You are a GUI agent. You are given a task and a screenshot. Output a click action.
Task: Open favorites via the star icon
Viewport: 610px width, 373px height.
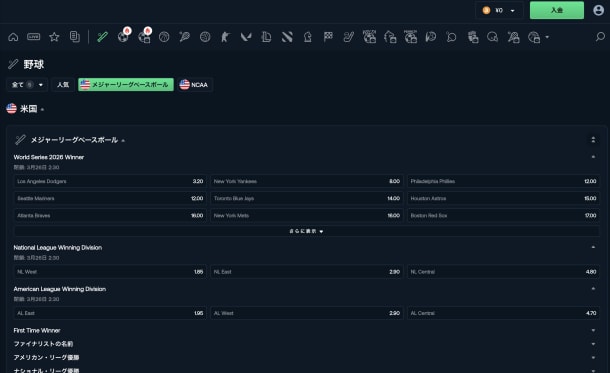(54, 37)
